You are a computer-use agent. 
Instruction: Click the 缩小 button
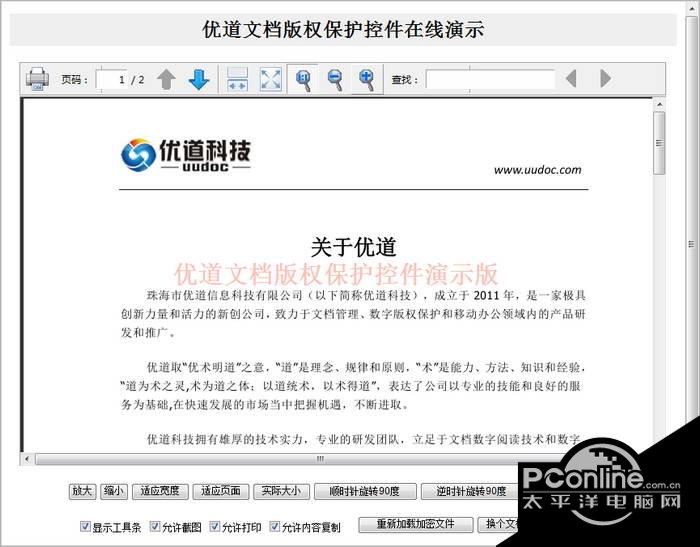[113, 491]
